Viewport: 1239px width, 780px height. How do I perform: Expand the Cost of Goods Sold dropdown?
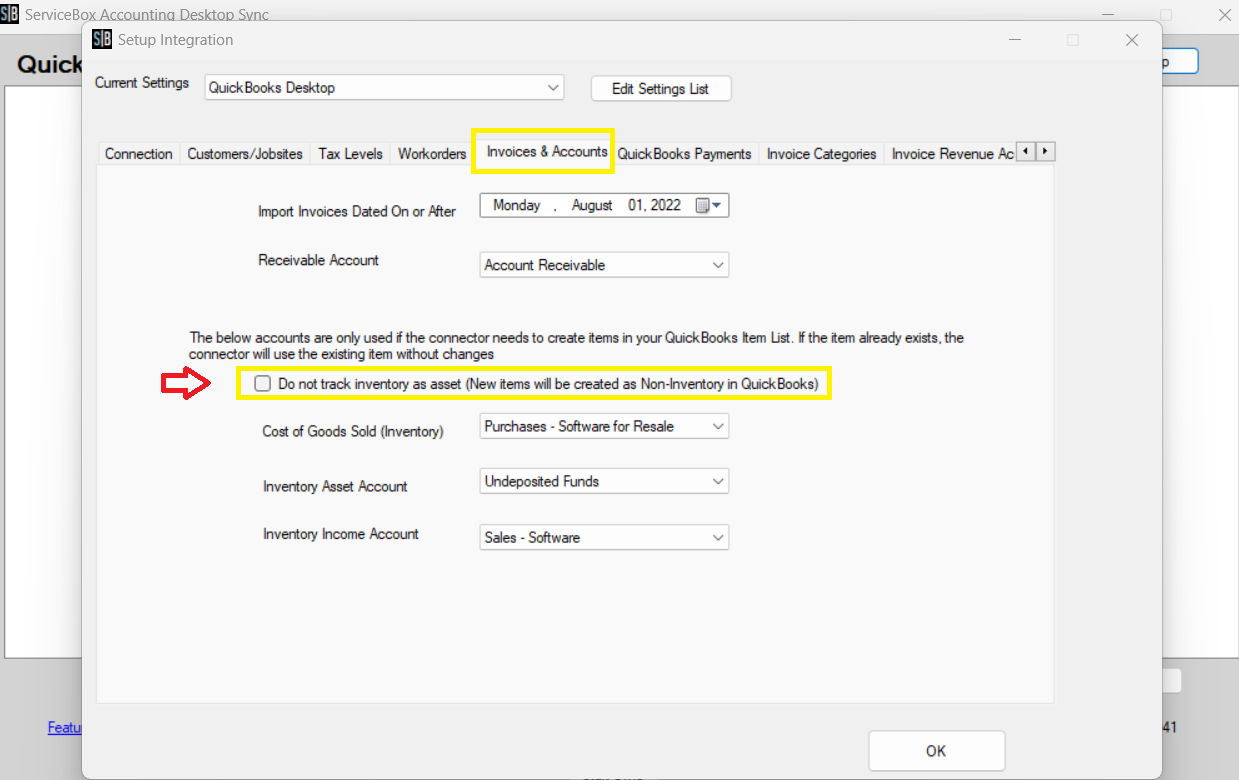(604, 426)
